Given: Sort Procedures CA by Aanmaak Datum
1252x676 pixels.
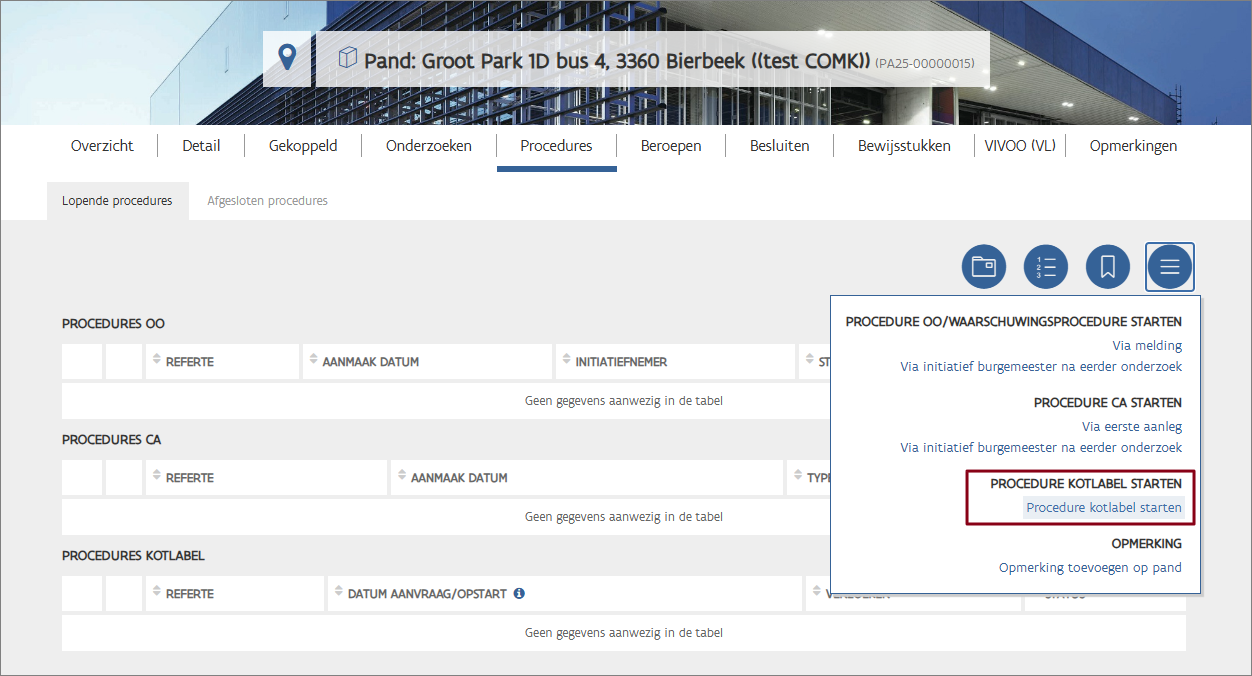Looking at the screenshot, I should pyautogui.click(x=458, y=478).
